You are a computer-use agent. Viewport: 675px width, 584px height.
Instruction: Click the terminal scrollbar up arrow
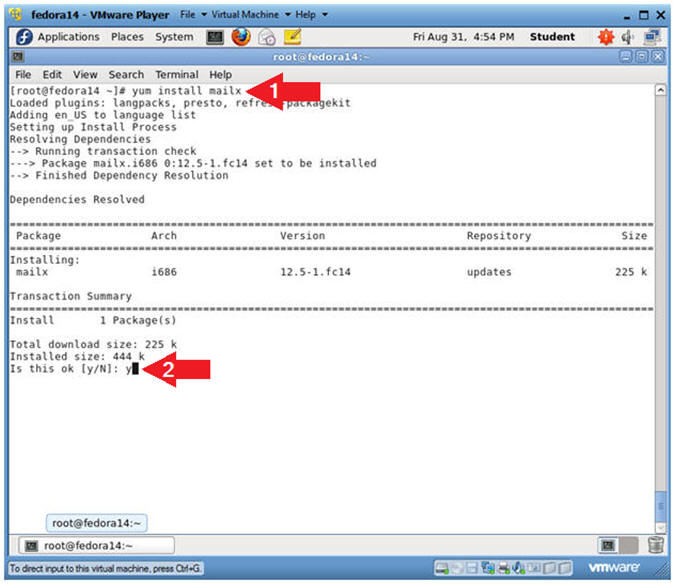[x=660, y=90]
